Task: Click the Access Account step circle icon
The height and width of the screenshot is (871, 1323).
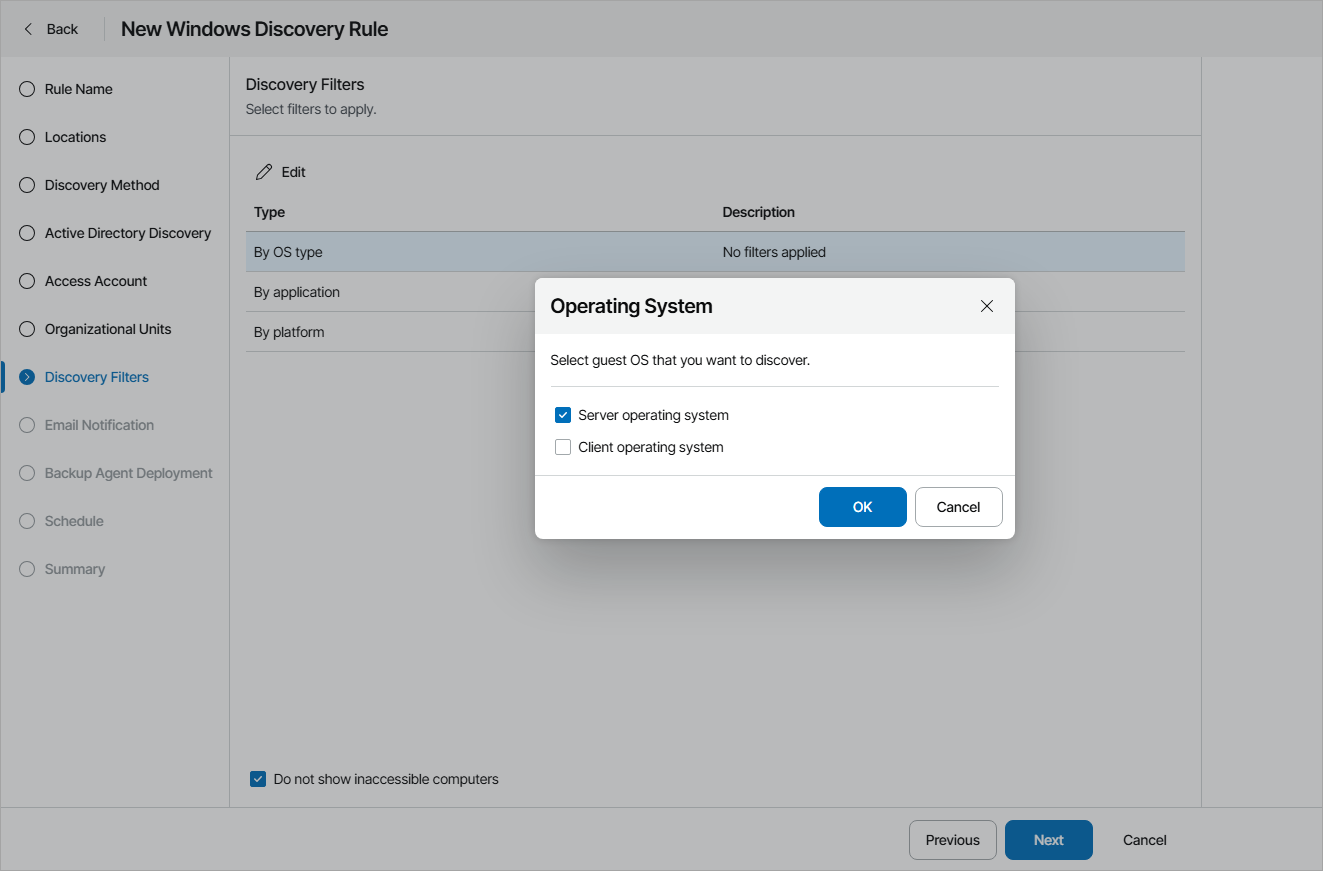Action: pos(26,281)
